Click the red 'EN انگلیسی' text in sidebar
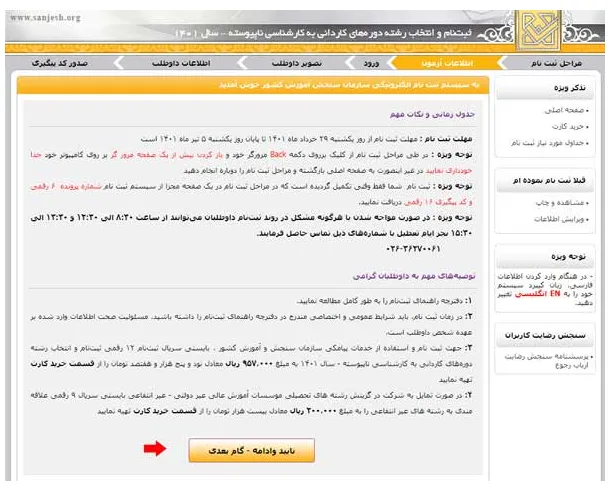Image resolution: width=611 pixels, height=484 pixels. pos(538,294)
